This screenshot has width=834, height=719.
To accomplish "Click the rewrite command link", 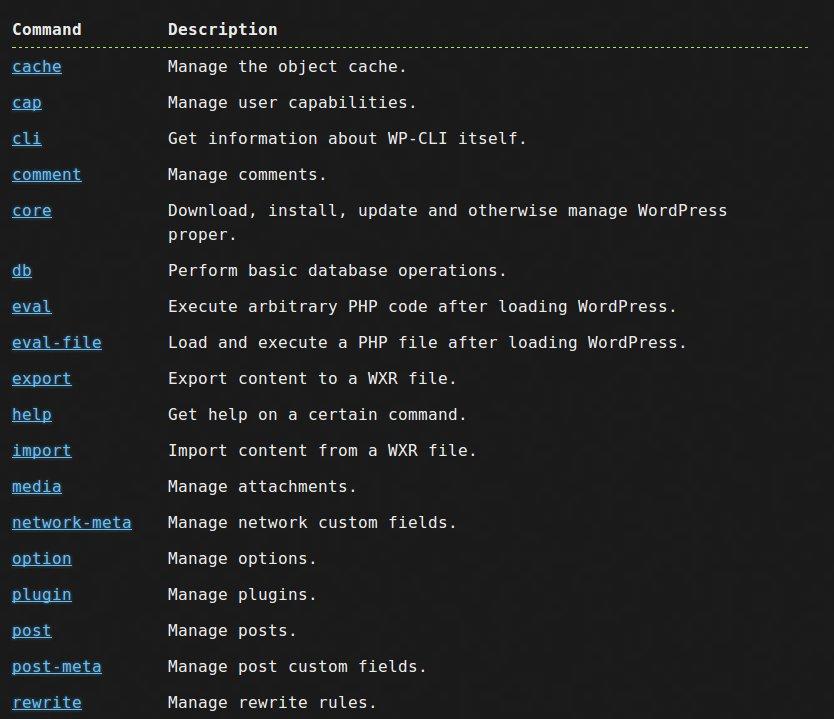I will pyautogui.click(x=47, y=703).
